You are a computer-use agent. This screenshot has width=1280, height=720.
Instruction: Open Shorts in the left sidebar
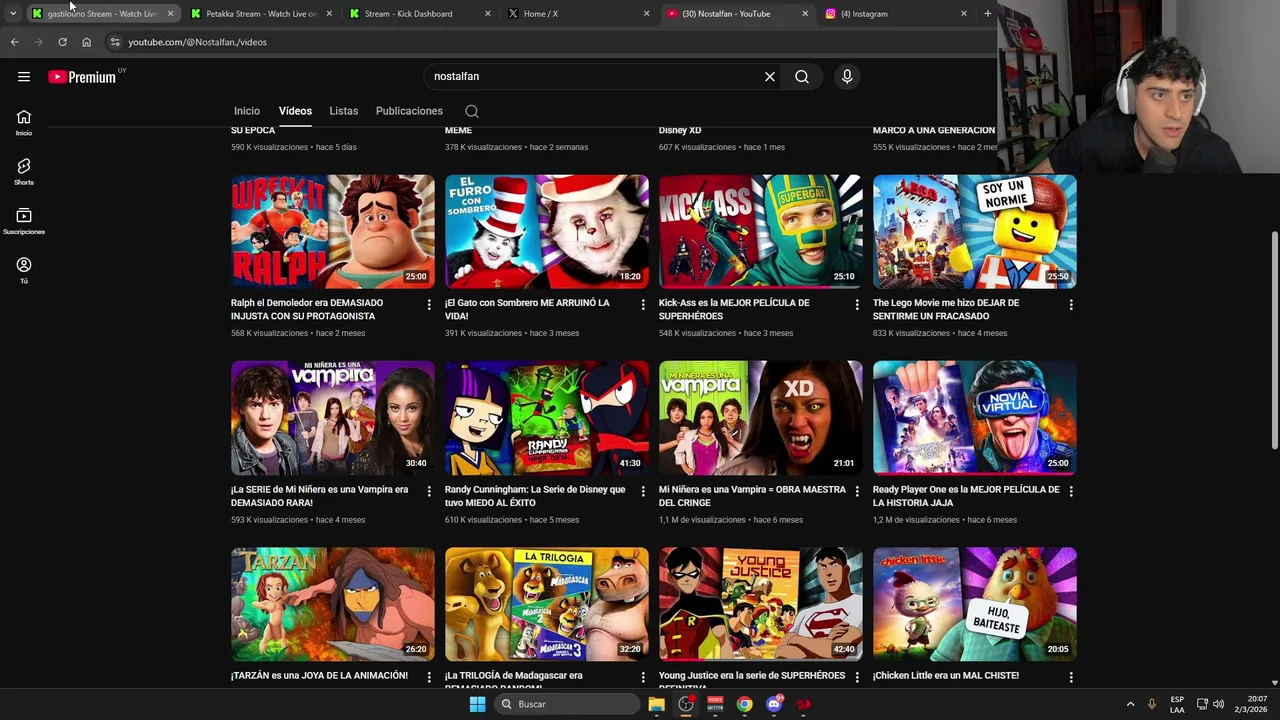coord(24,172)
